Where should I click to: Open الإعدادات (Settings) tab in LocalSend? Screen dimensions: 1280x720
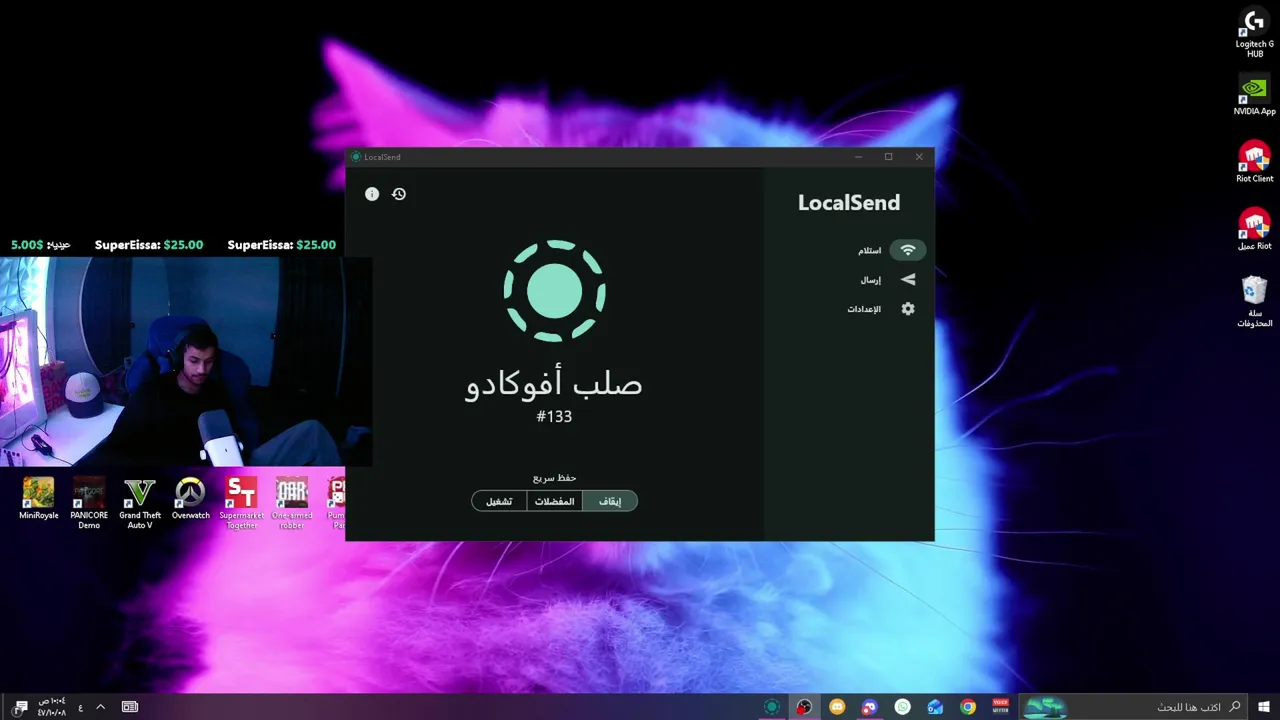click(882, 309)
